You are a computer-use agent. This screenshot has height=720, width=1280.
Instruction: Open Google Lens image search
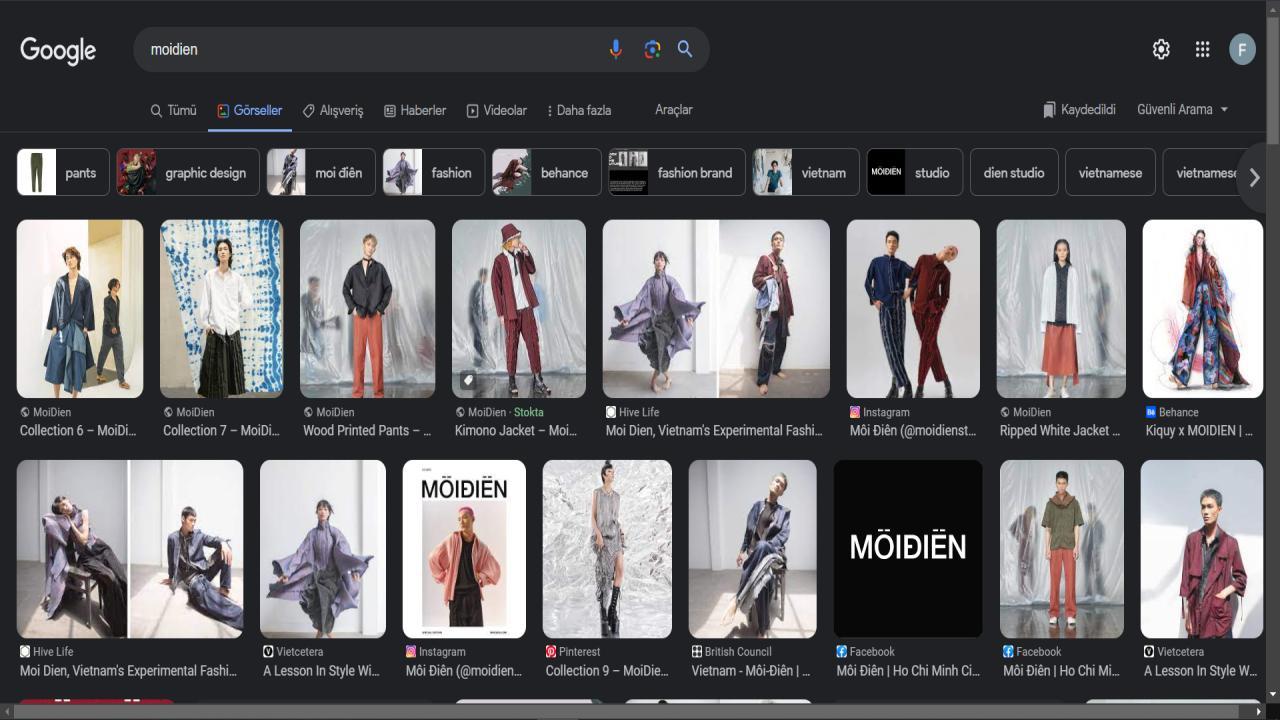[x=652, y=49]
